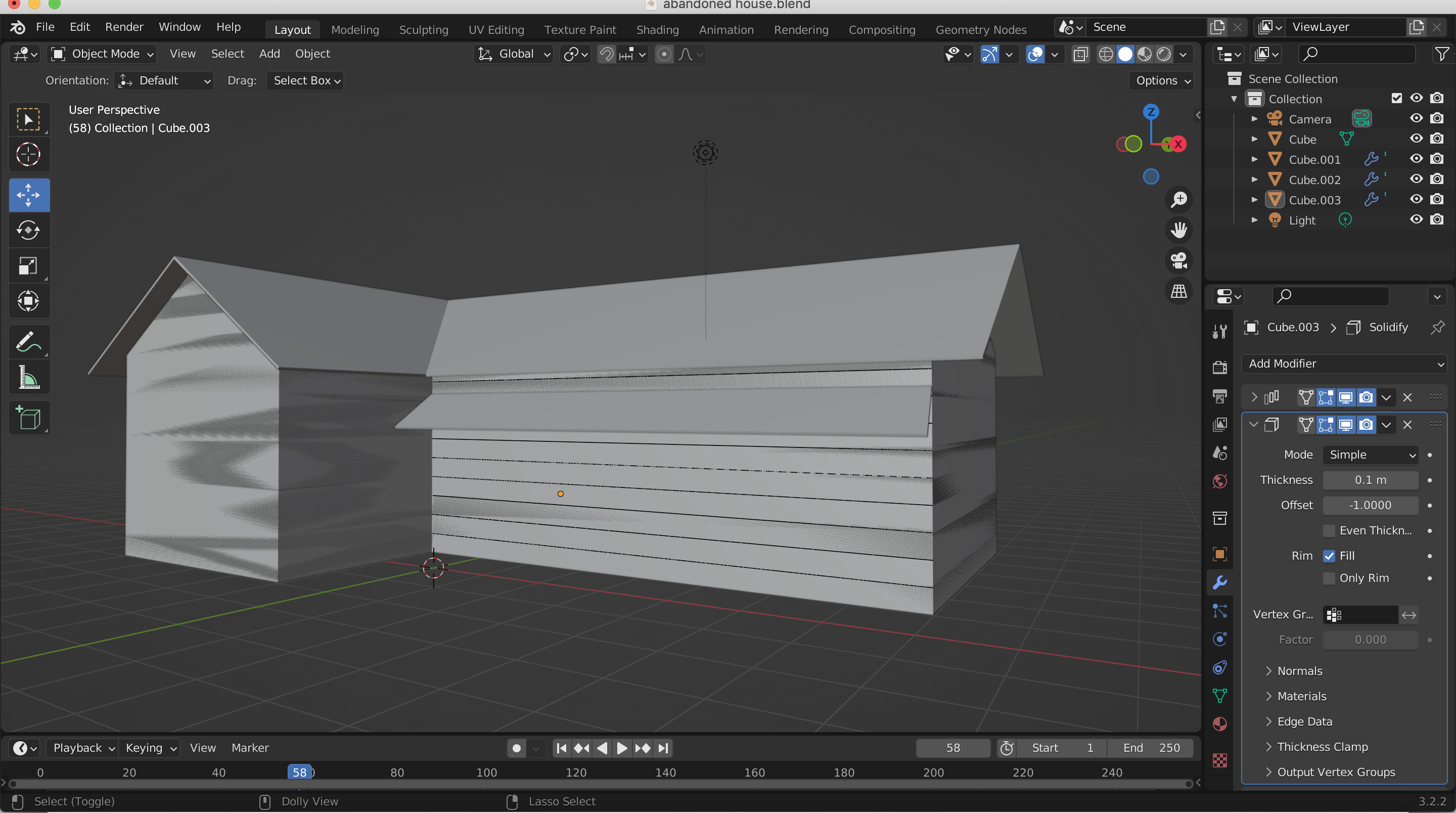
Task: Adjust the Factor slider
Action: (1370, 640)
